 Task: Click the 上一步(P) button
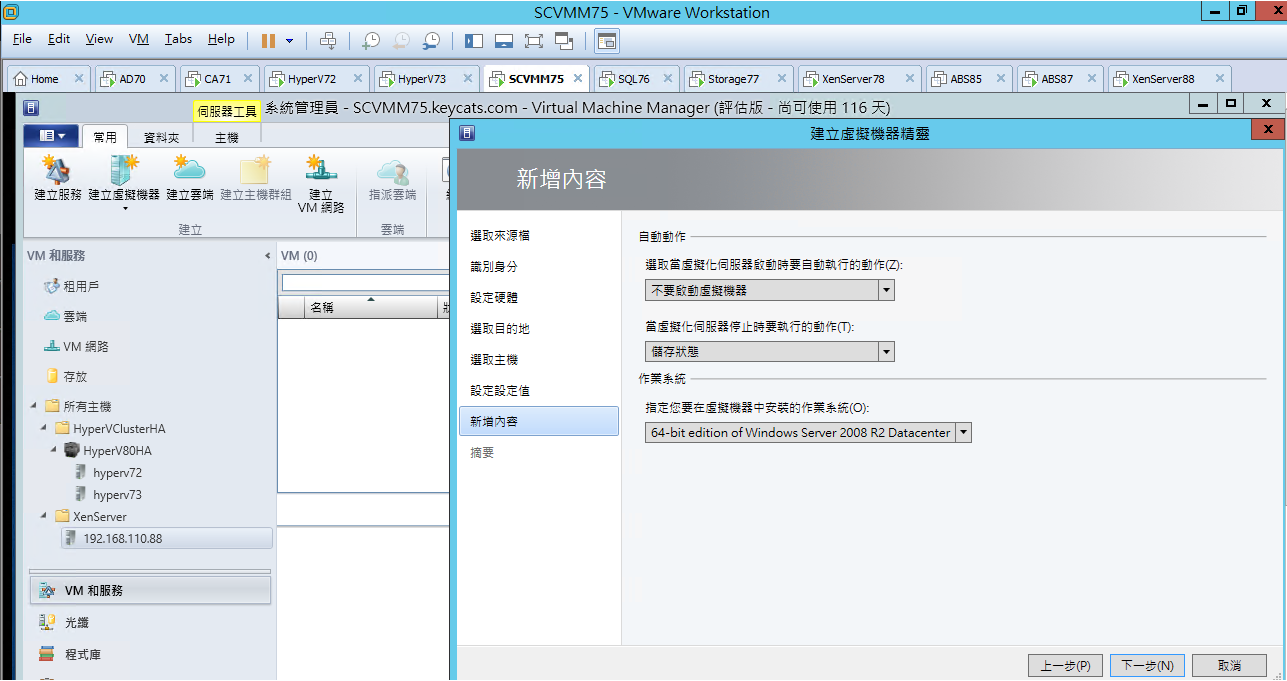(1065, 665)
